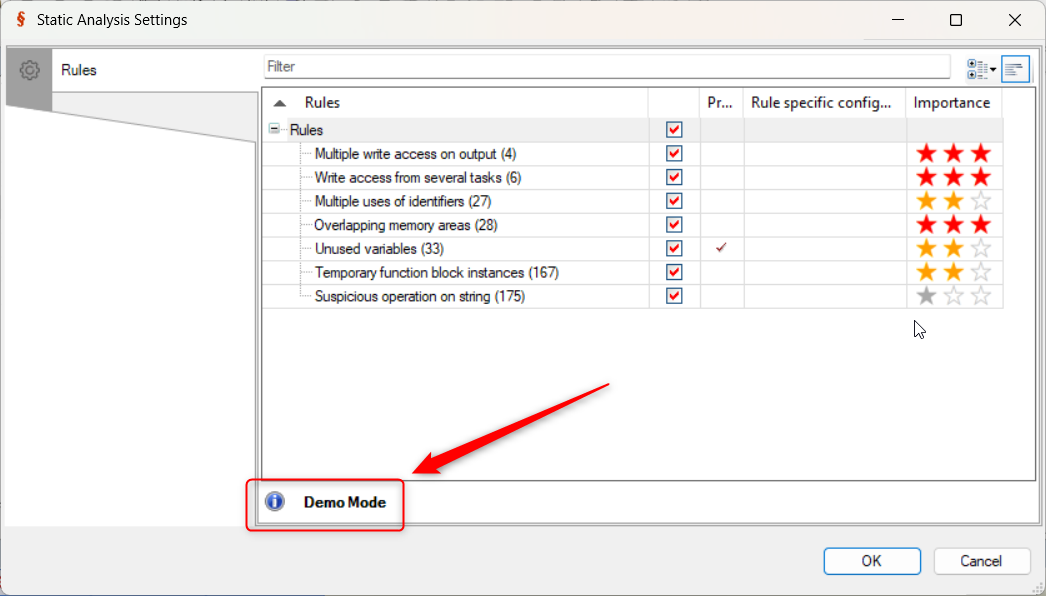Click the importance stars for Overlapping memory areas

[953, 225]
